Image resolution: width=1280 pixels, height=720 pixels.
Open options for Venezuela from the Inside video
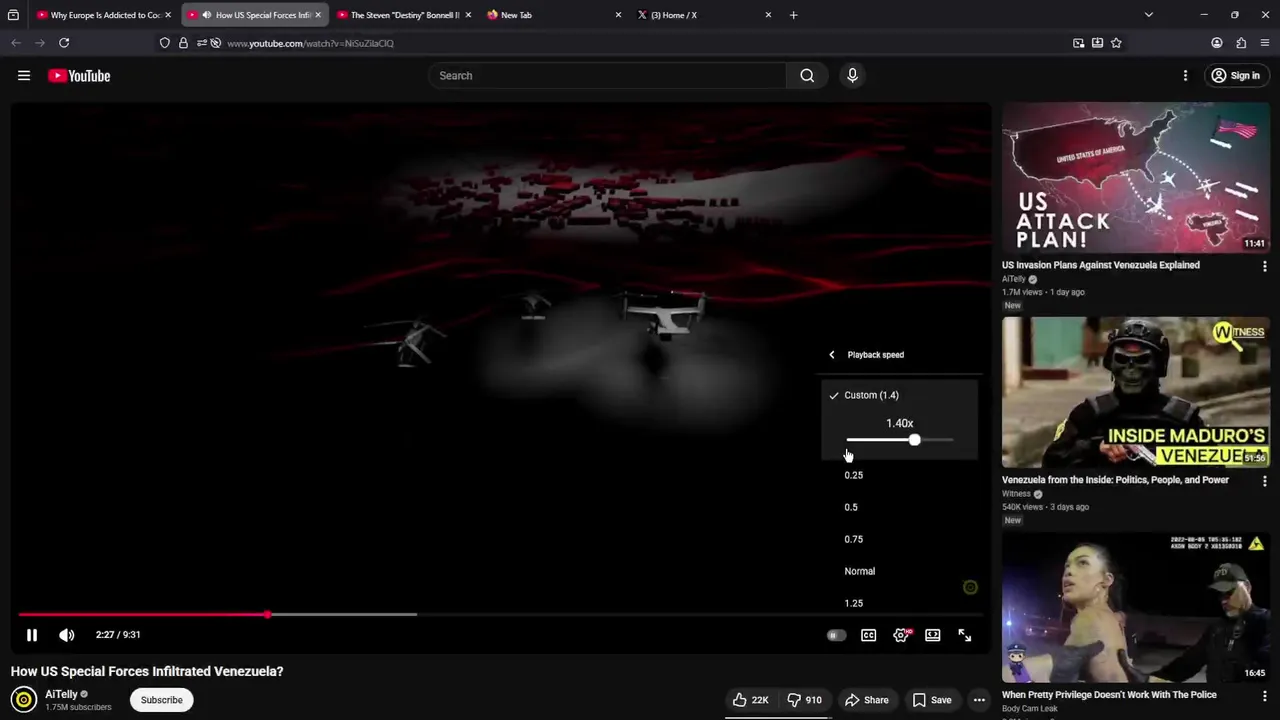tap(1264, 482)
